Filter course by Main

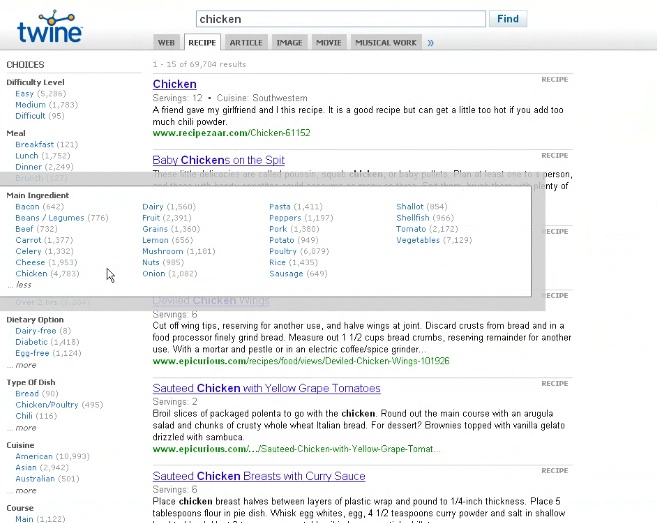(x=24, y=519)
